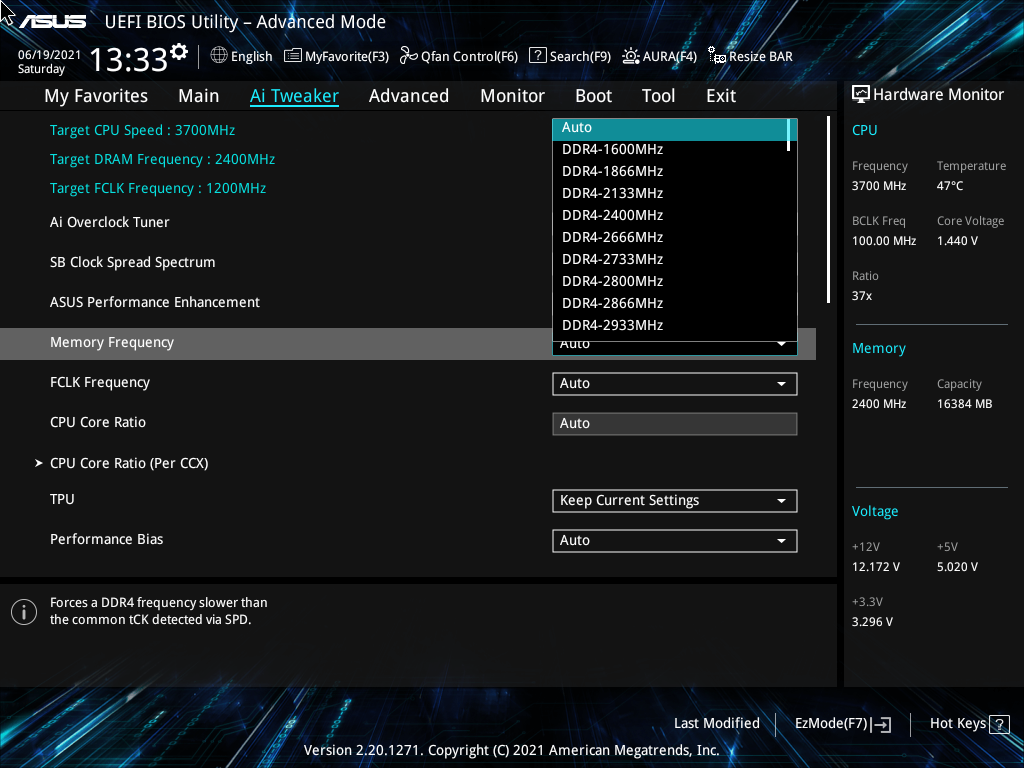Select DDR4-2400MHz from the list

(x=612, y=215)
